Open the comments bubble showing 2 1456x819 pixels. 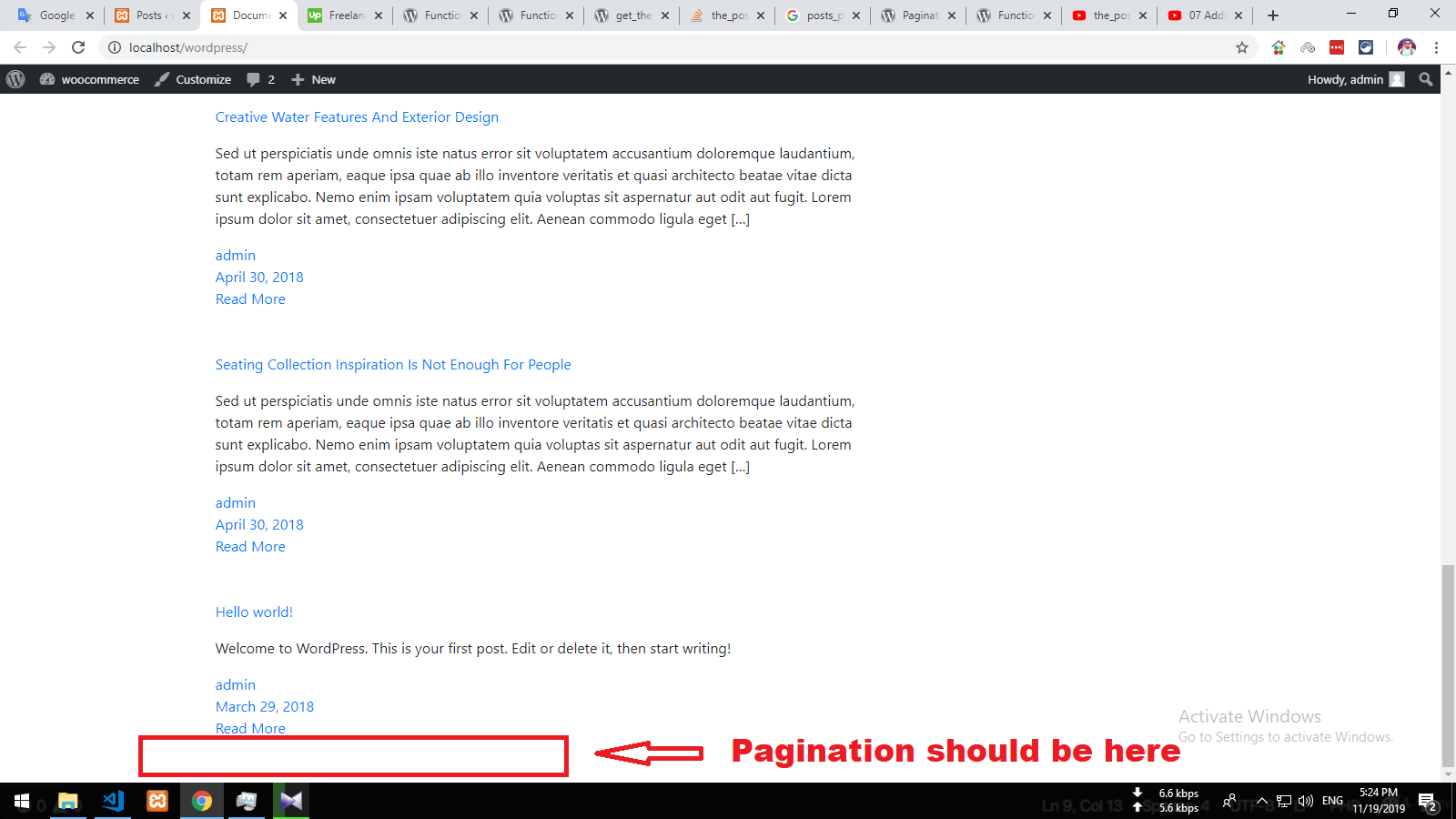pyautogui.click(x=260, y=79)
